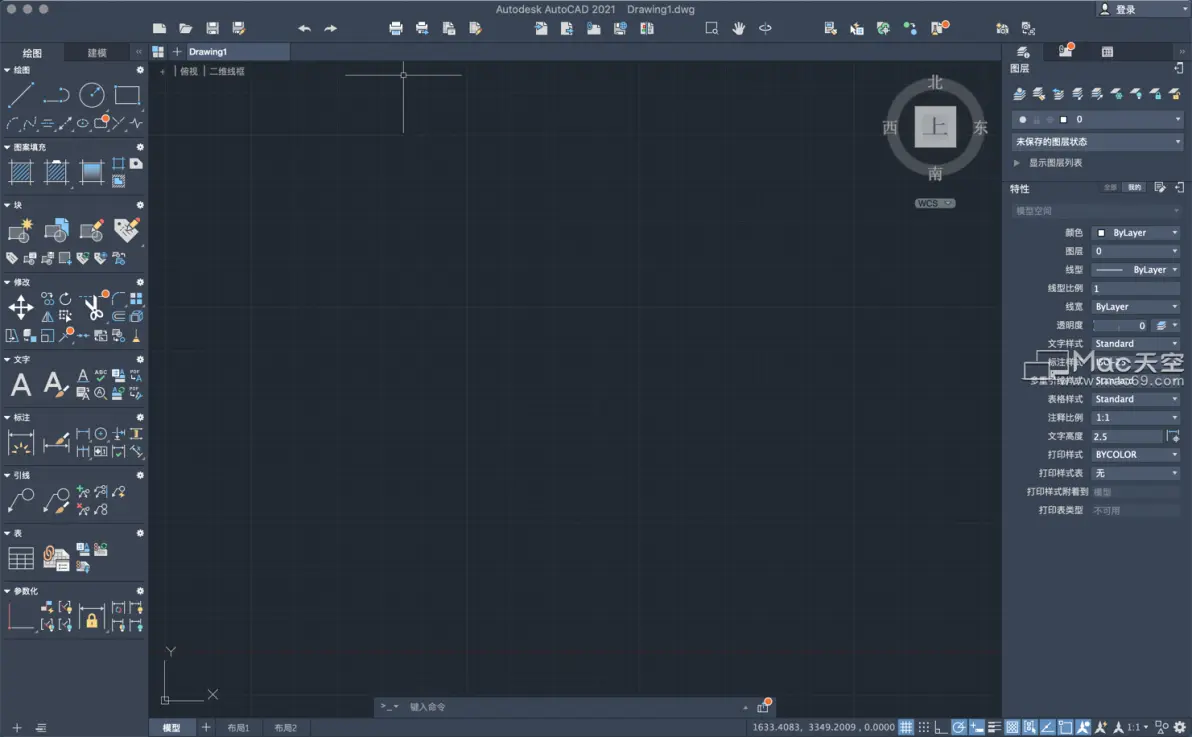Select the Move tool
The width and height of the screenshot is (1192, 737).
[21, 308]
